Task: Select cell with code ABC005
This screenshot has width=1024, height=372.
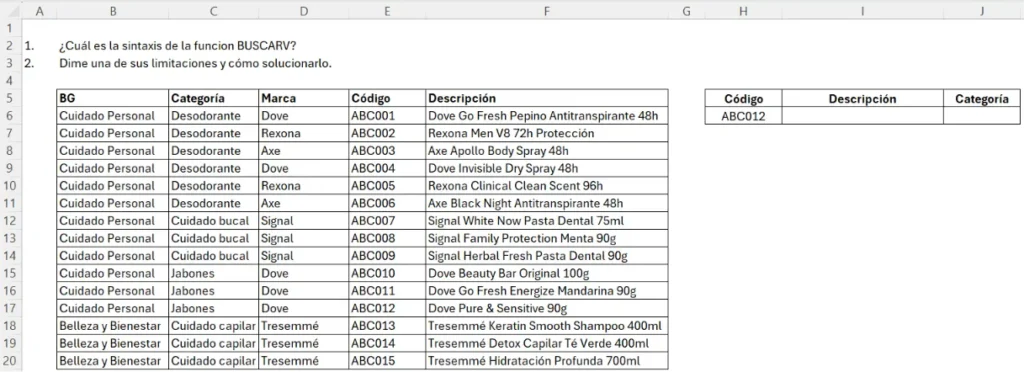Action: pos(387,186)
